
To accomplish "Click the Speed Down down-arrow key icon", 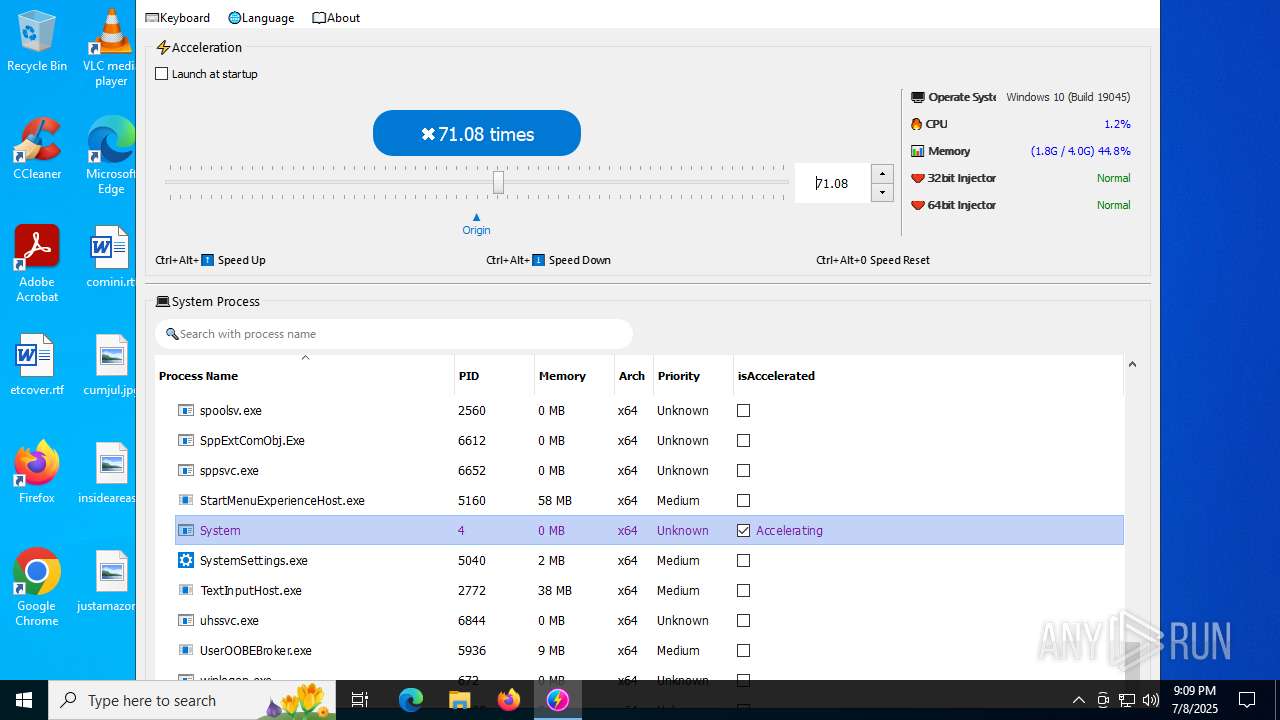I will (x=538, y=260).
